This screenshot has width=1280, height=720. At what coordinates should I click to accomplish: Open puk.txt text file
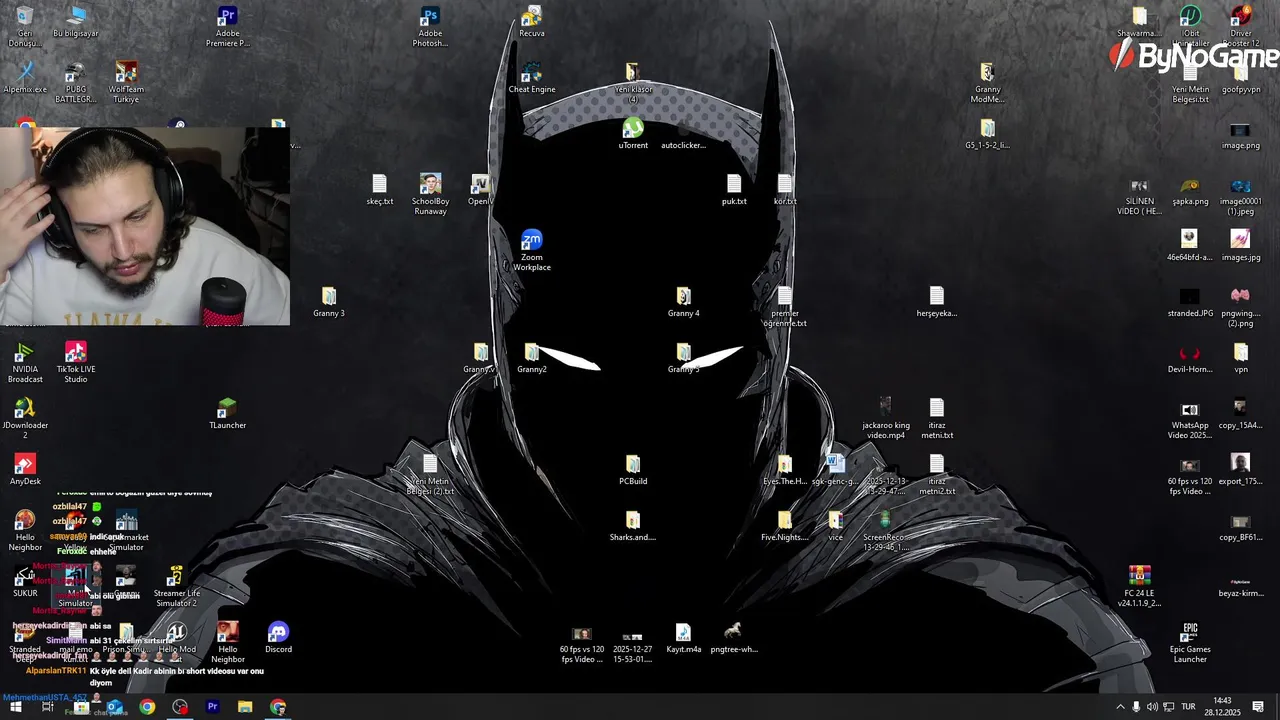tap(734, 190)
